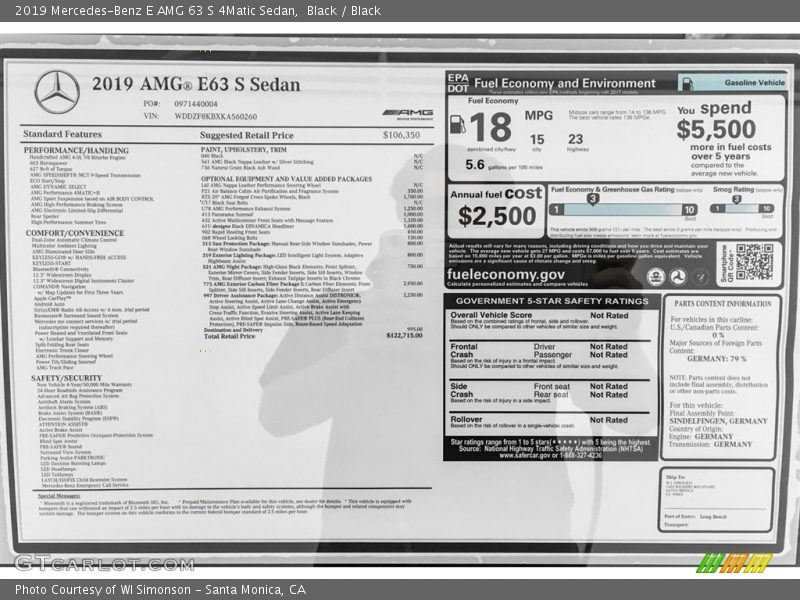Select the U78 AMG Performance Exhaust System line

click(312, 209)
